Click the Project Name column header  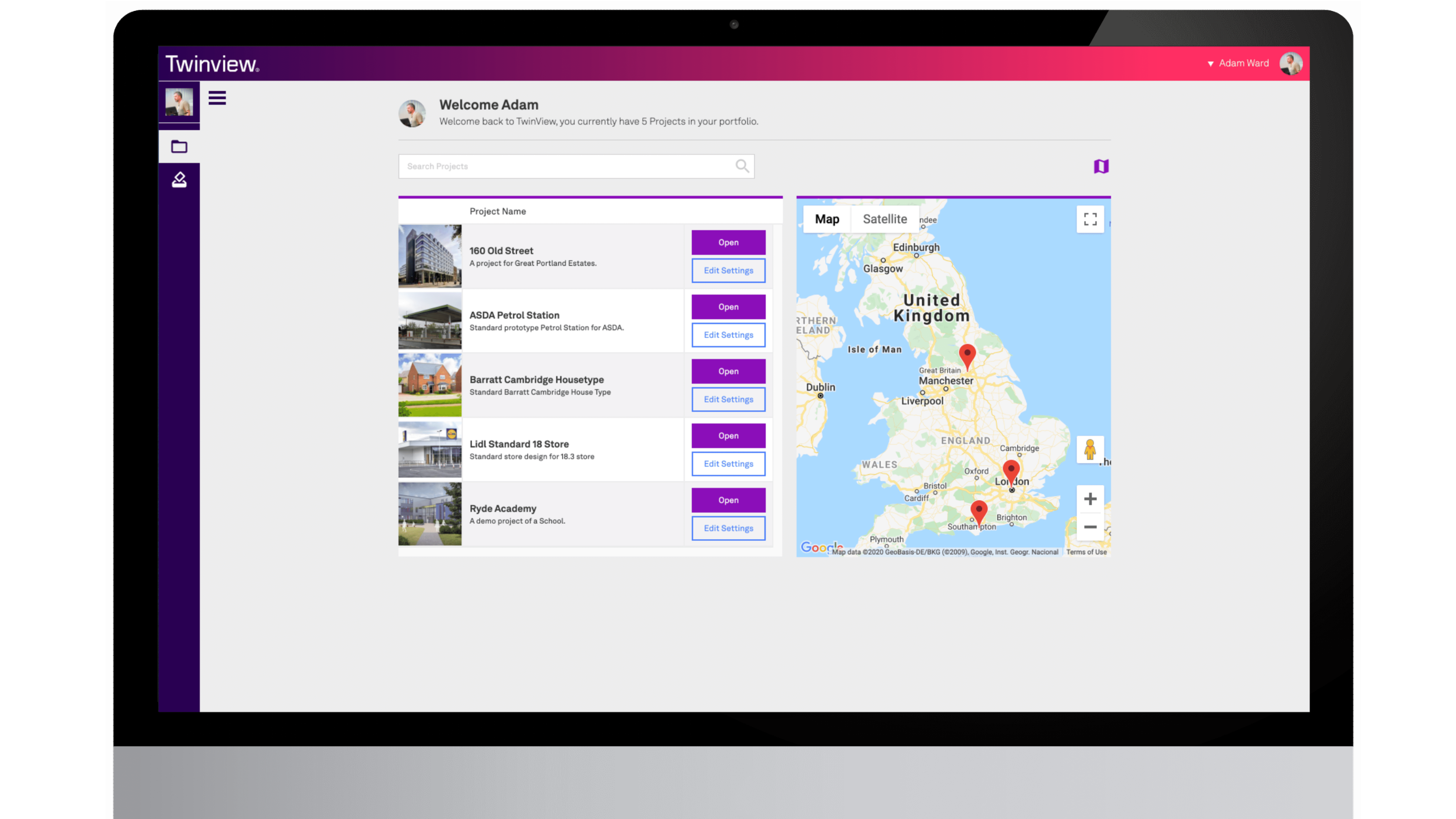point(498,211)
